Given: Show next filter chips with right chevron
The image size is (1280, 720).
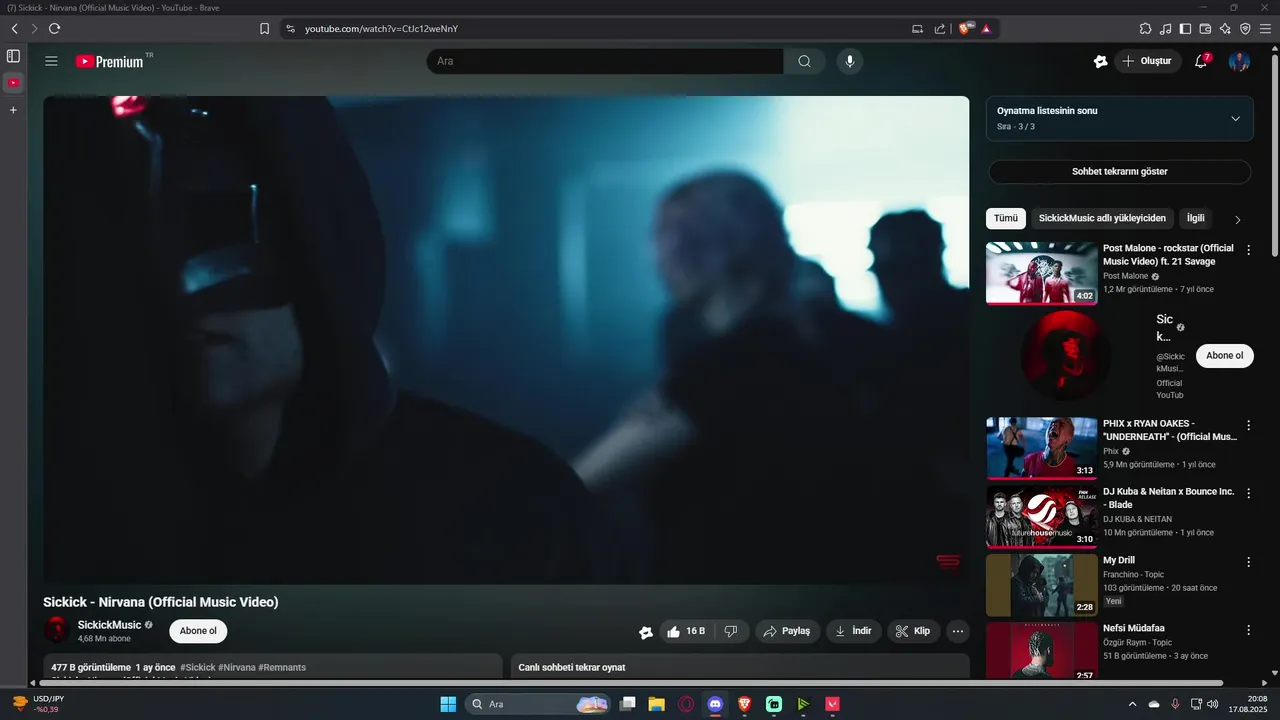Looking at the screenshot, I should point(1237,219).
